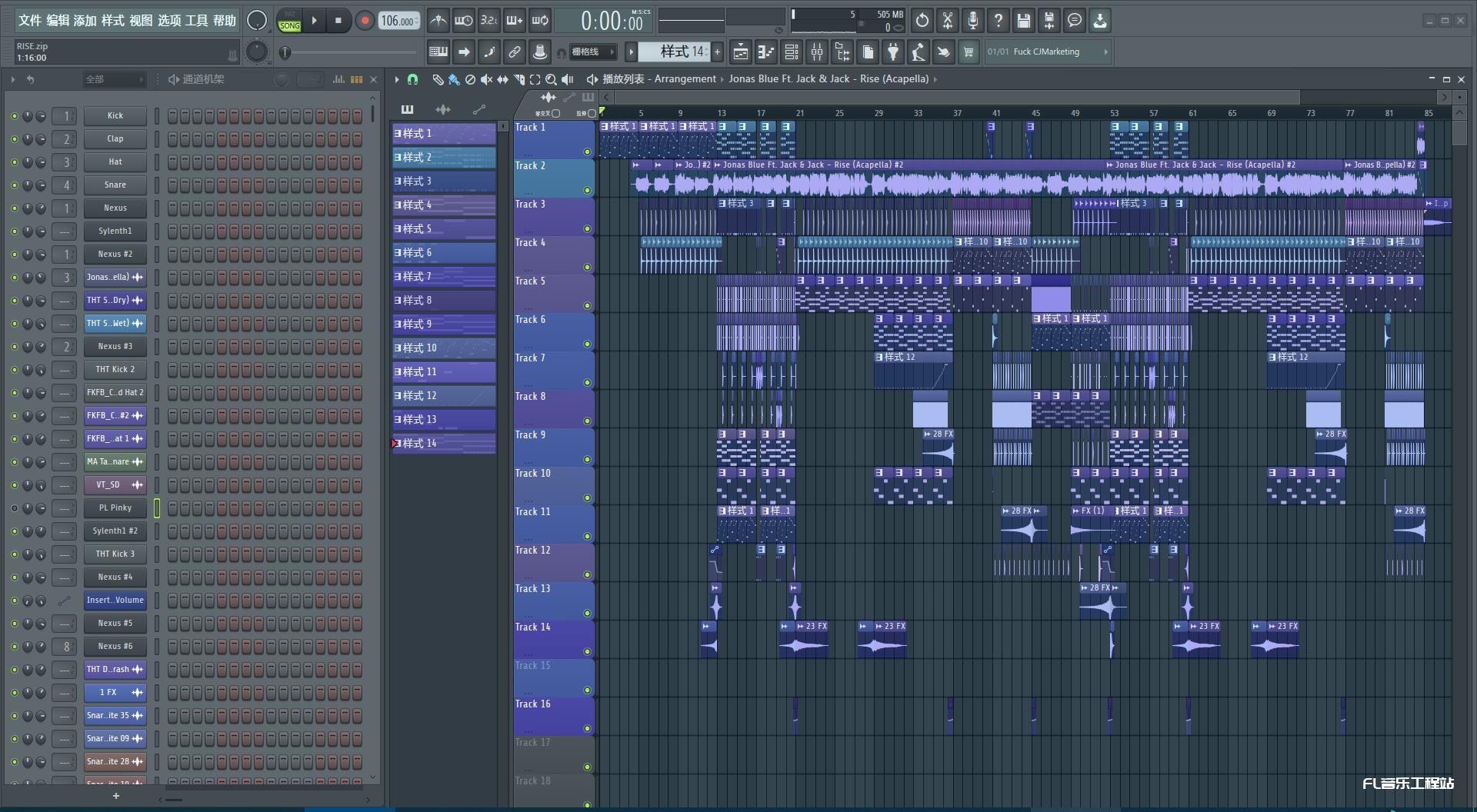Select the Nexus channel button
Viewport: 1477px width, 812px height.
tap(115, 208)
